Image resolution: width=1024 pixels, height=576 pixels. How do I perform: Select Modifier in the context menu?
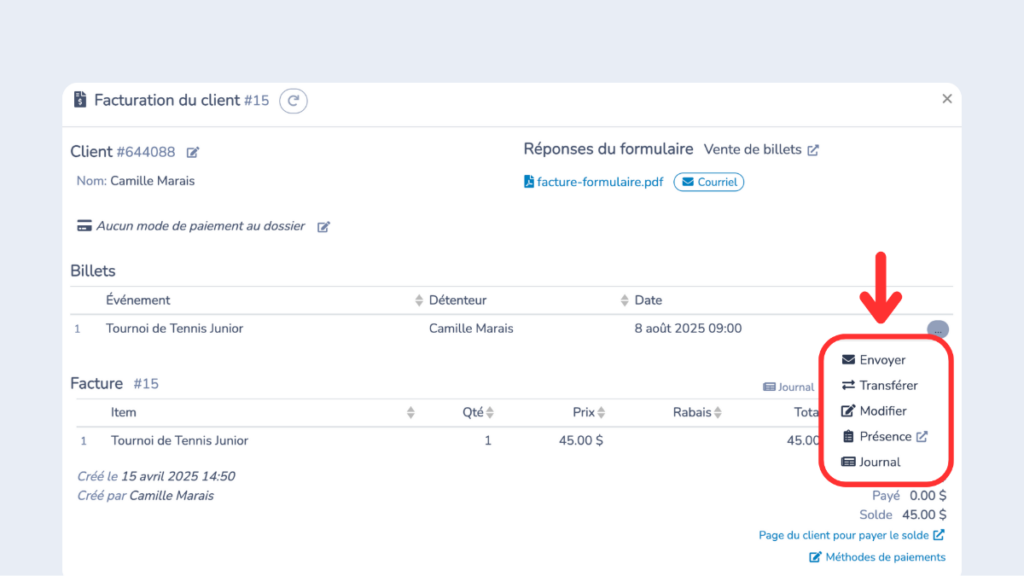(x=881, y=410)
